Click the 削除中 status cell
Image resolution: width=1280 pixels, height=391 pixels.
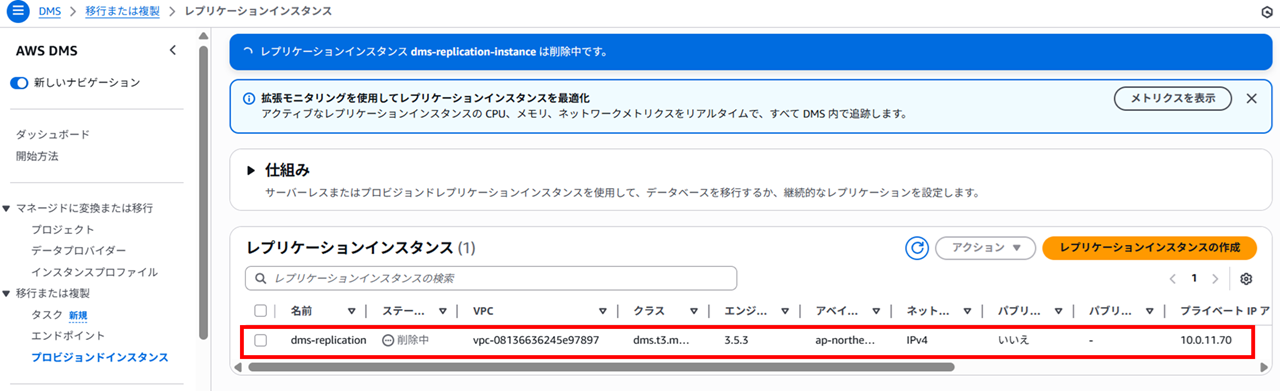coord(405,340)
